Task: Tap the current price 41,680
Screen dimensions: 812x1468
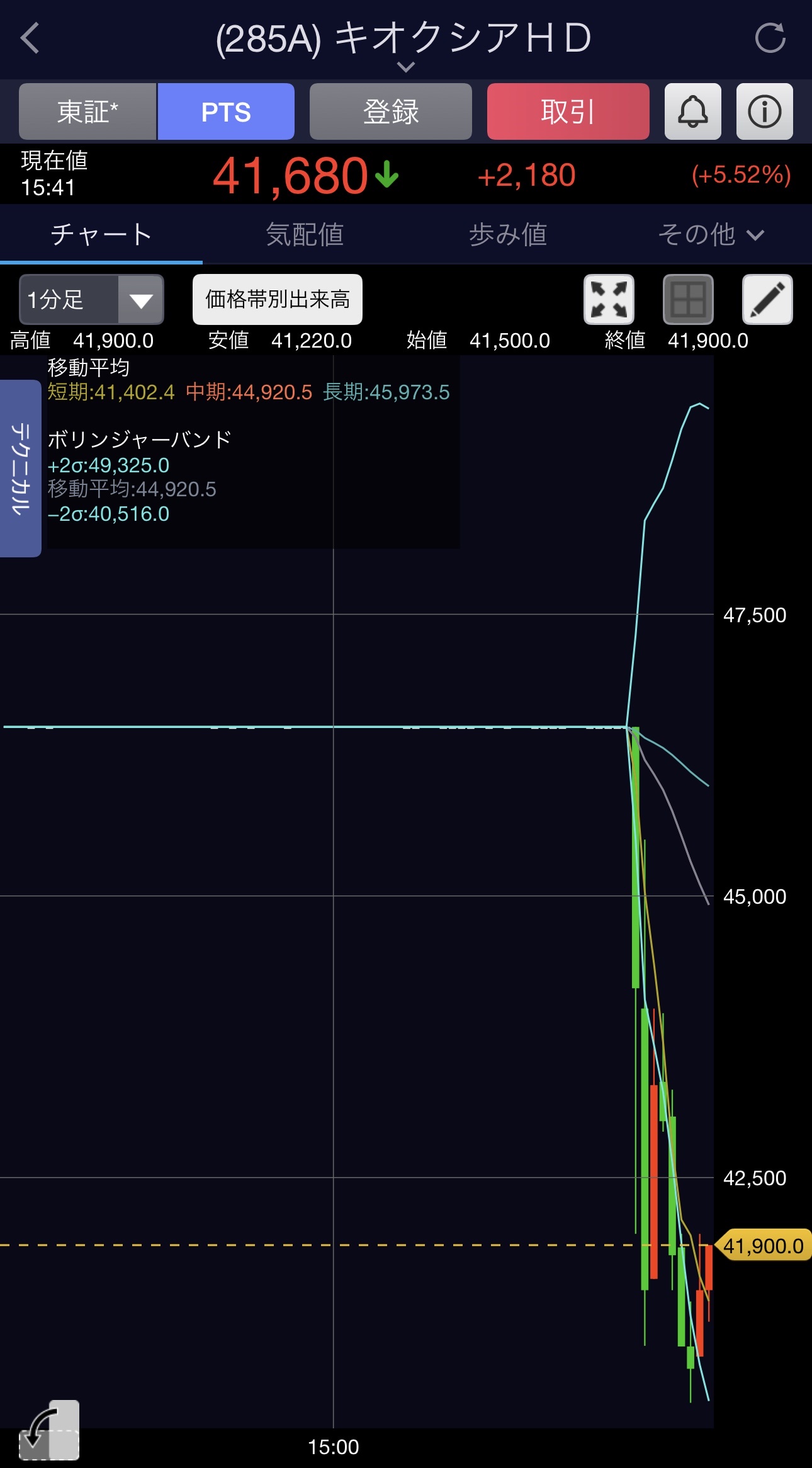Action: (290, 175)
